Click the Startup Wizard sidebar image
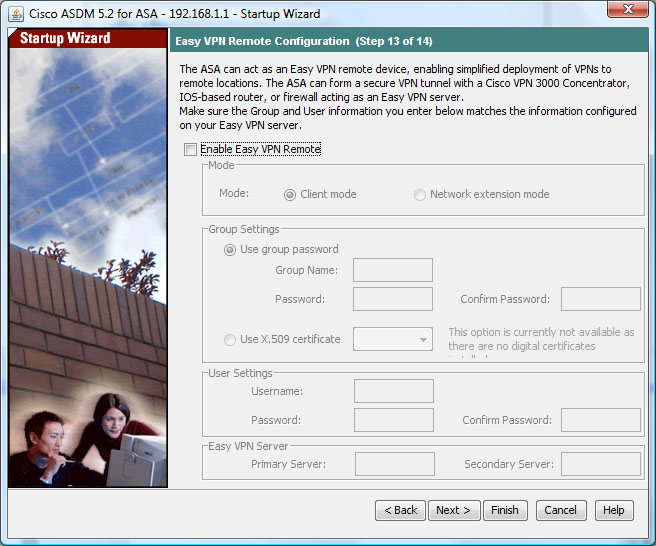 88,268
